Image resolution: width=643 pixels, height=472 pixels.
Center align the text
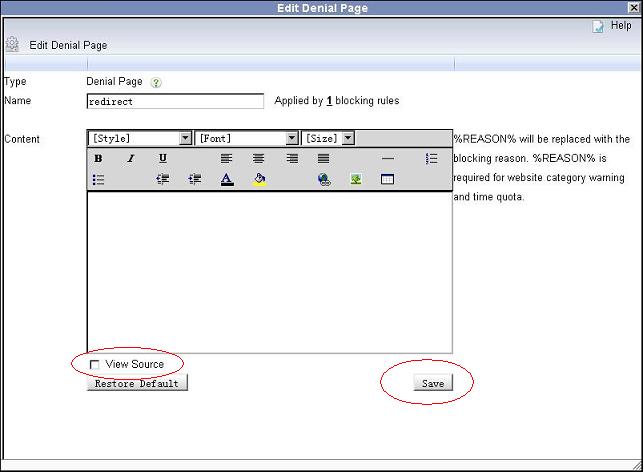[258, 158]
